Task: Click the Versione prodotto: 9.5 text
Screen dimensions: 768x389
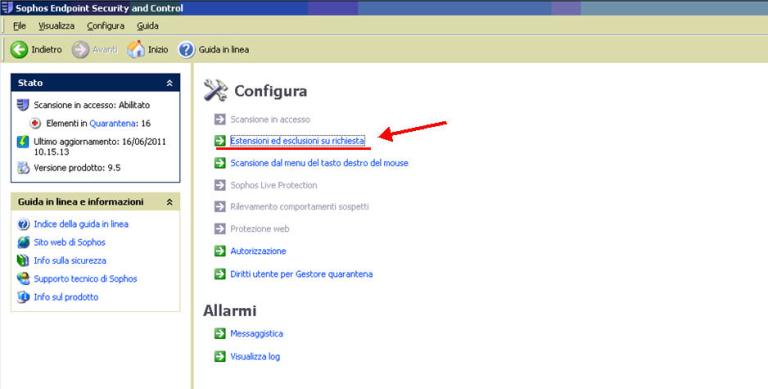Action: point(77,168)
